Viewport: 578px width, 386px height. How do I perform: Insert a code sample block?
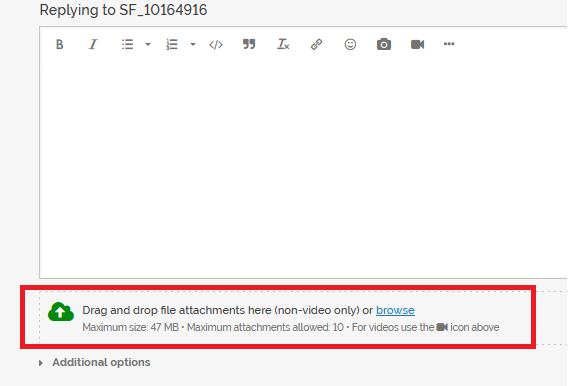(x=216, y=45)
